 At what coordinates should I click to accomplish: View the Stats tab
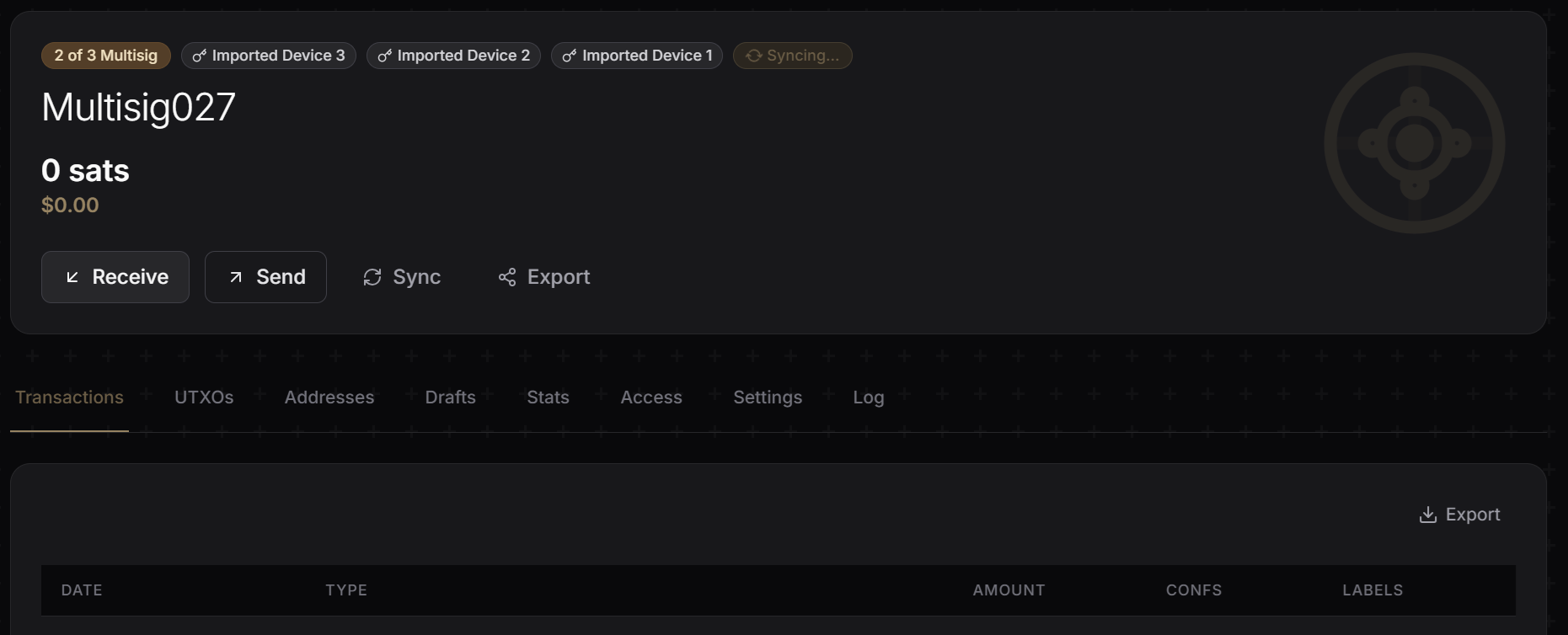[549, 398]
